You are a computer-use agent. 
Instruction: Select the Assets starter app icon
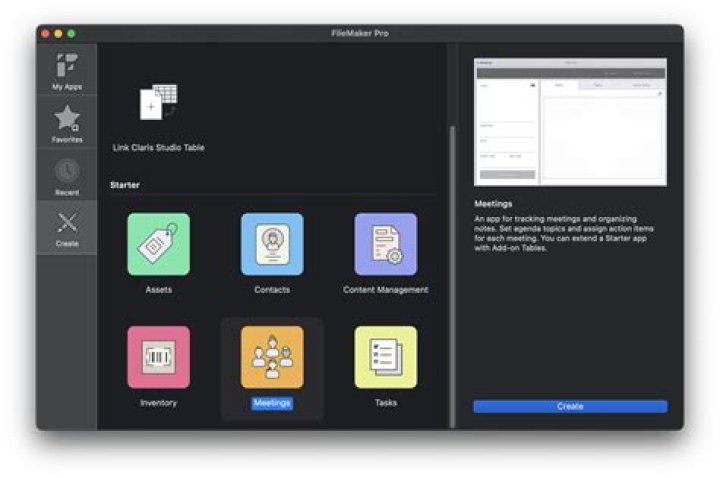(158, 244)
